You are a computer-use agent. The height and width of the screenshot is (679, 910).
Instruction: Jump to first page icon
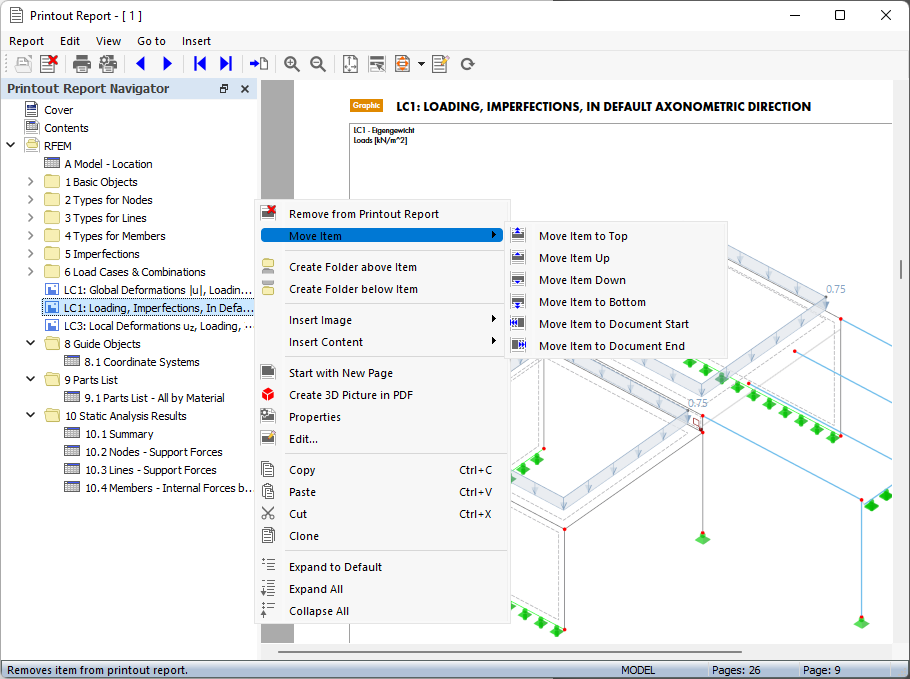(x=200, y=64)
